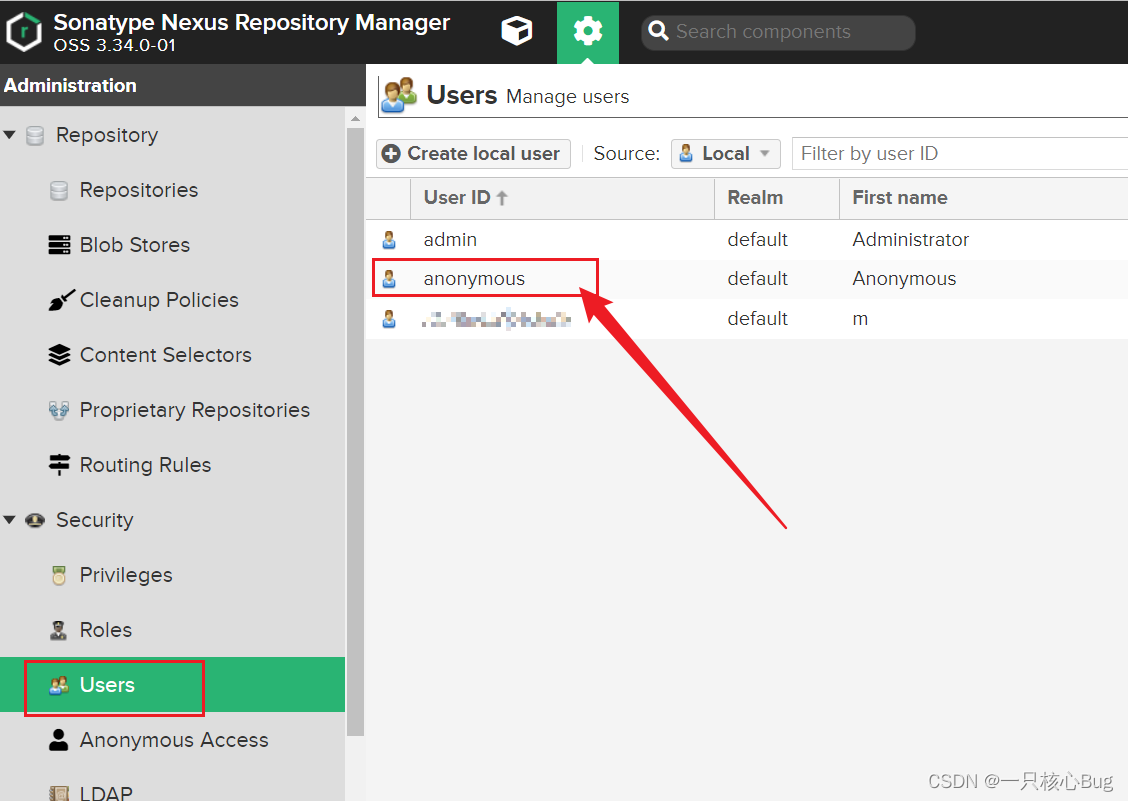This screenshot has height=801, width=1128.
Task: Click the default realm cell for anonymous
Action: (x=758, y=279)
